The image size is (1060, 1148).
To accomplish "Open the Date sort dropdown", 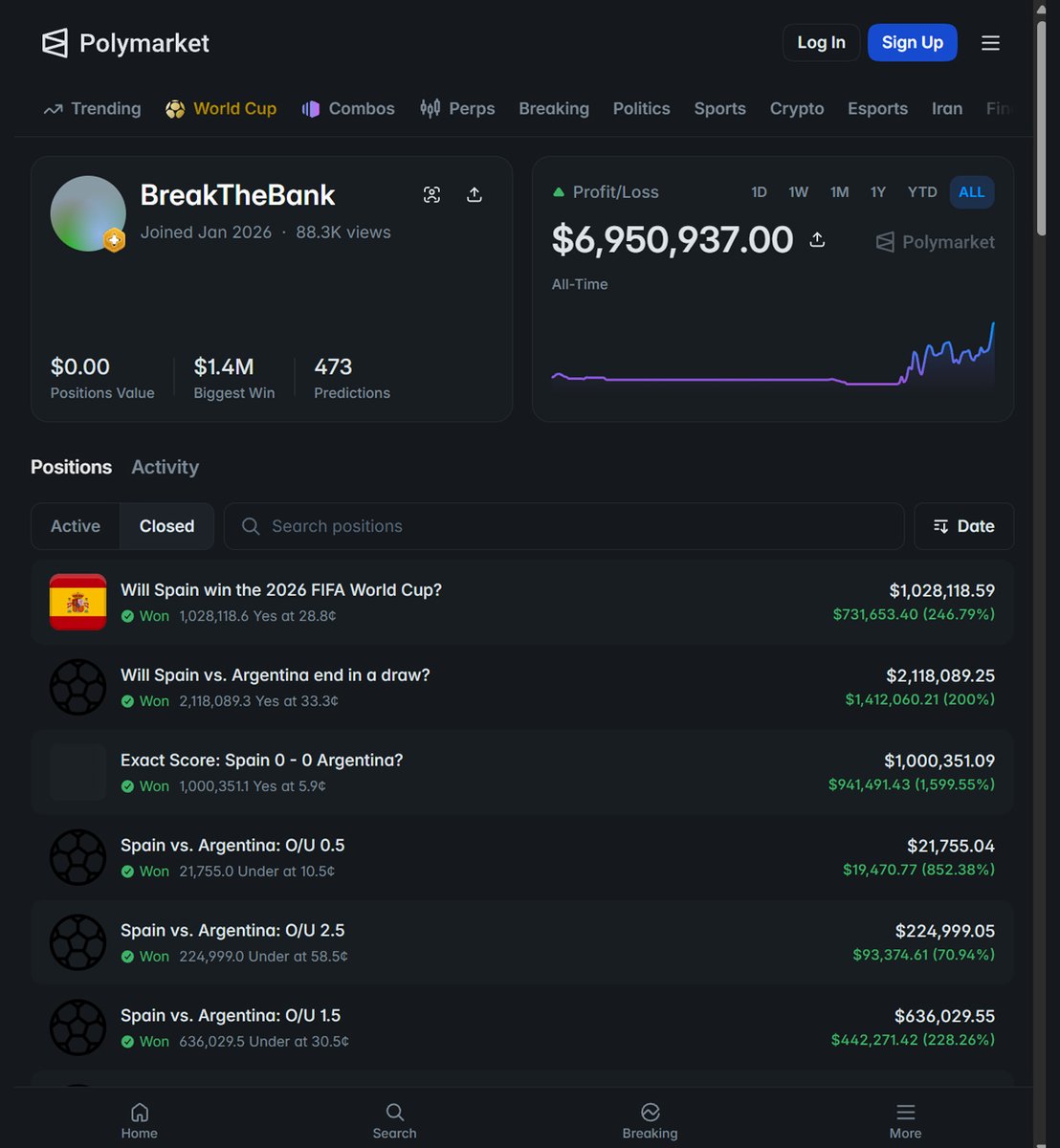I will (964, 526).
